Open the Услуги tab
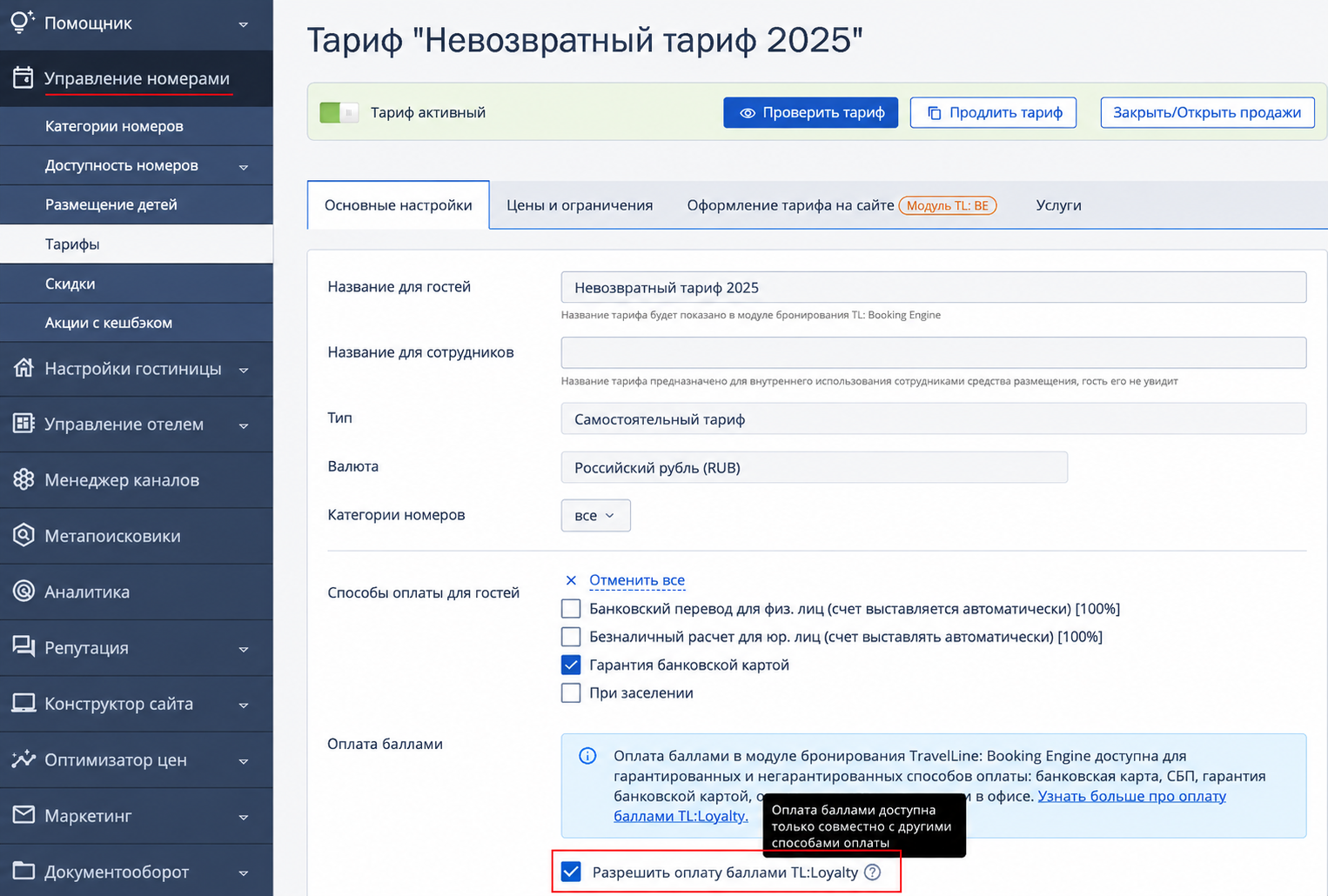Image resolution: width=1328 pixels, height=896 pixels. [1058, 205]
